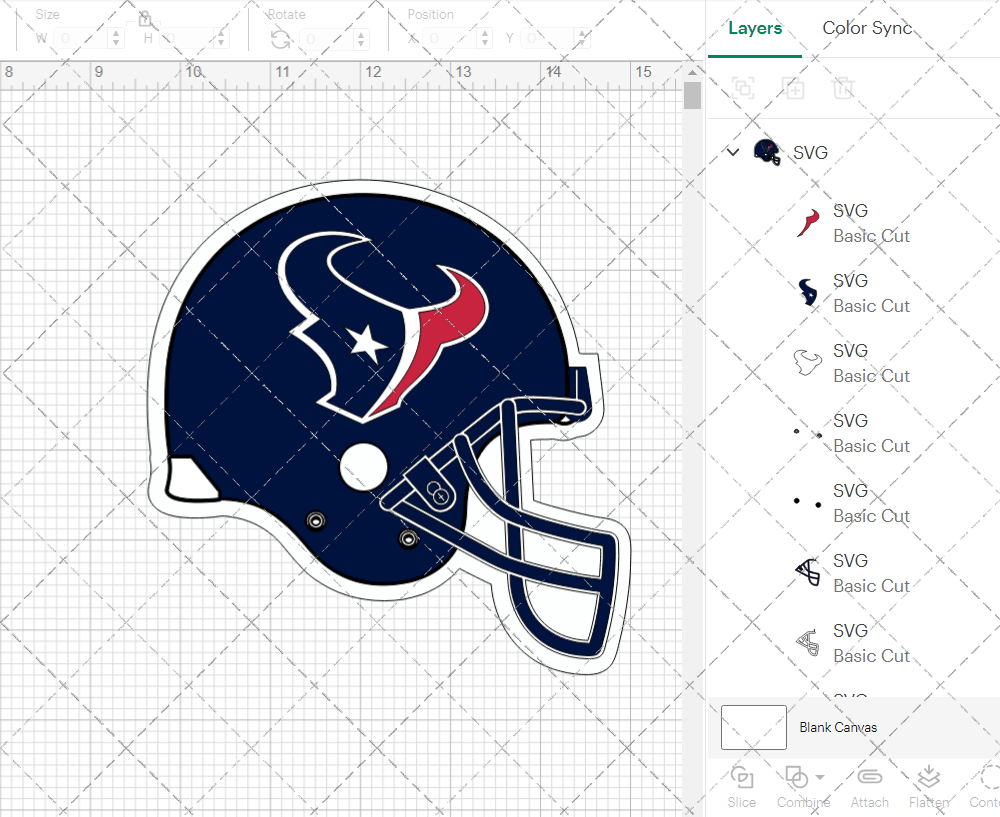
Task: Click the Rotate stepper arrows
Action: 362,39
